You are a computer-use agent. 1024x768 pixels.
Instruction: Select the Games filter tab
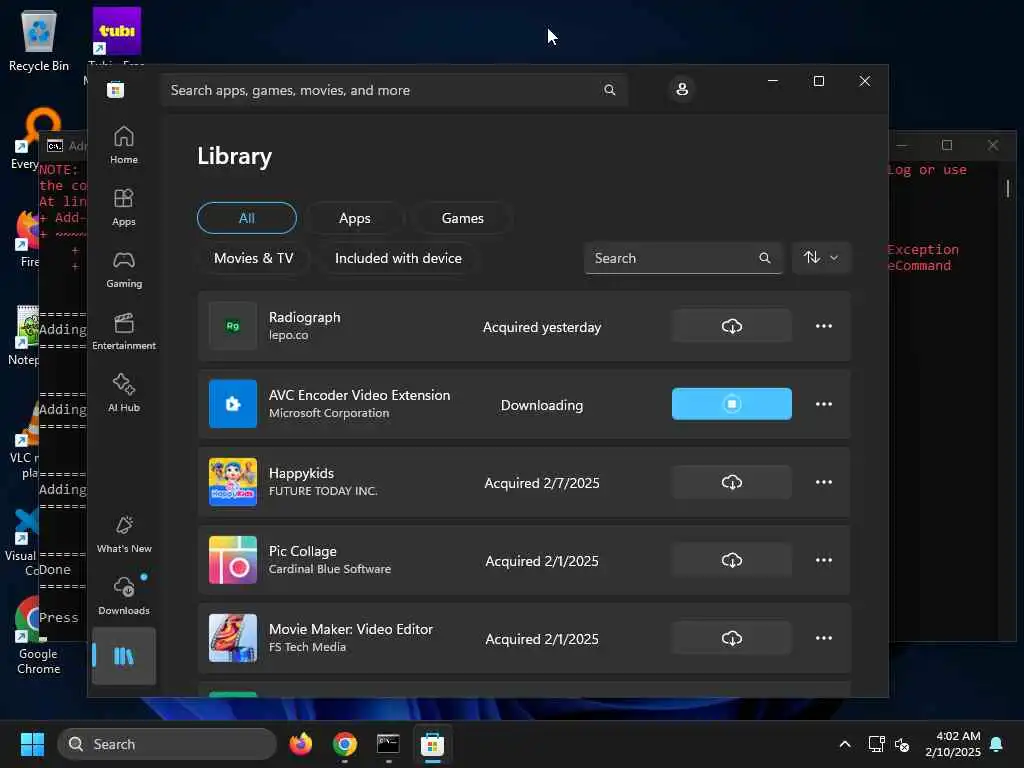click(x=462, y=218)
